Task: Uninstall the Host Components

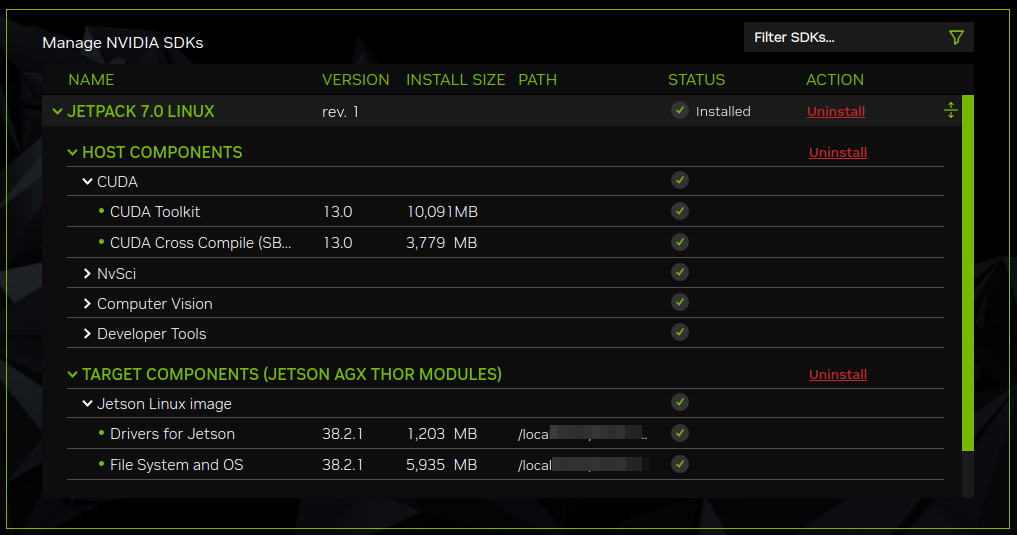Action: pos(837,153)
